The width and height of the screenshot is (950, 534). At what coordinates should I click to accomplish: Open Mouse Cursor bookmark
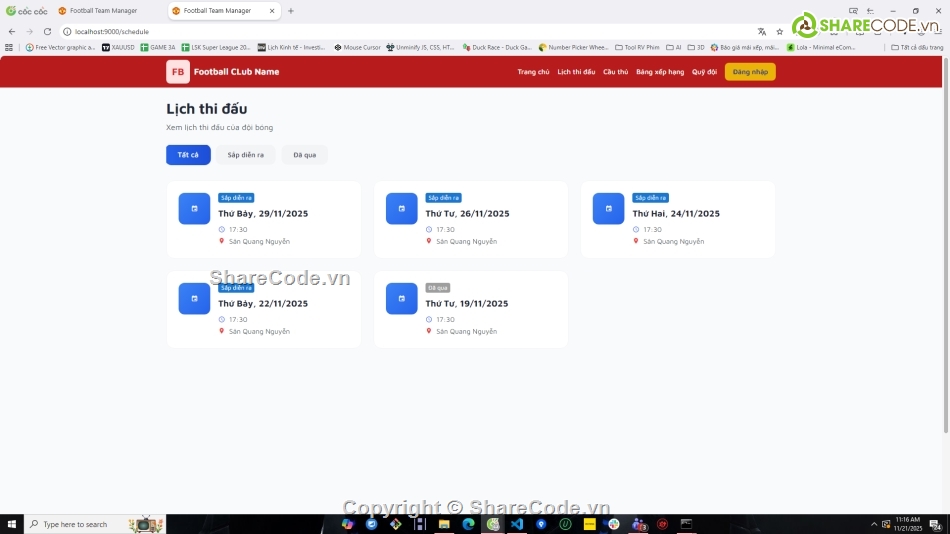[357, 47]
